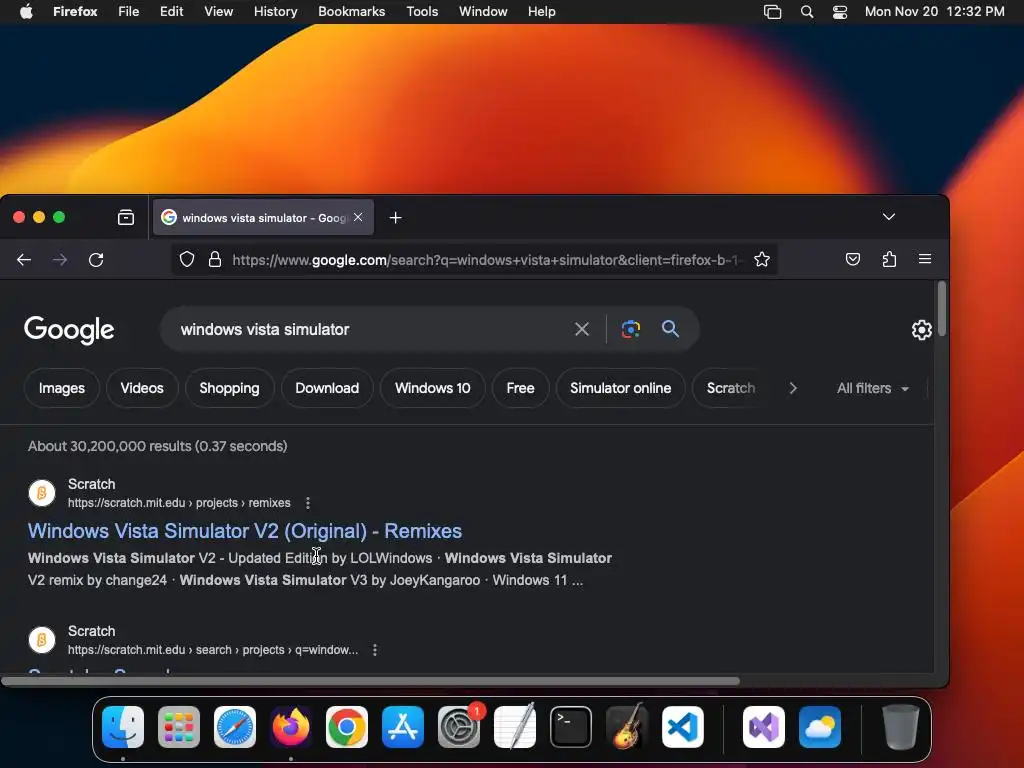
Task: Filter results by Videos
Action: [142, 388]
